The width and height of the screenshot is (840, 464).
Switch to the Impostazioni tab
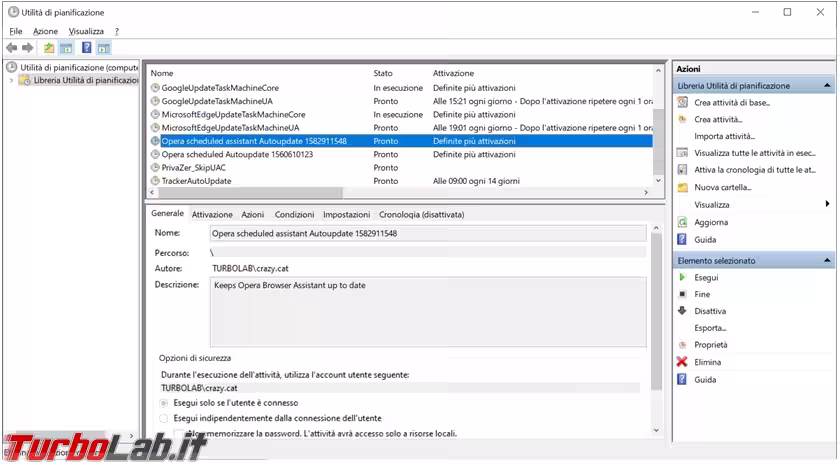click(x=346, y=214)
